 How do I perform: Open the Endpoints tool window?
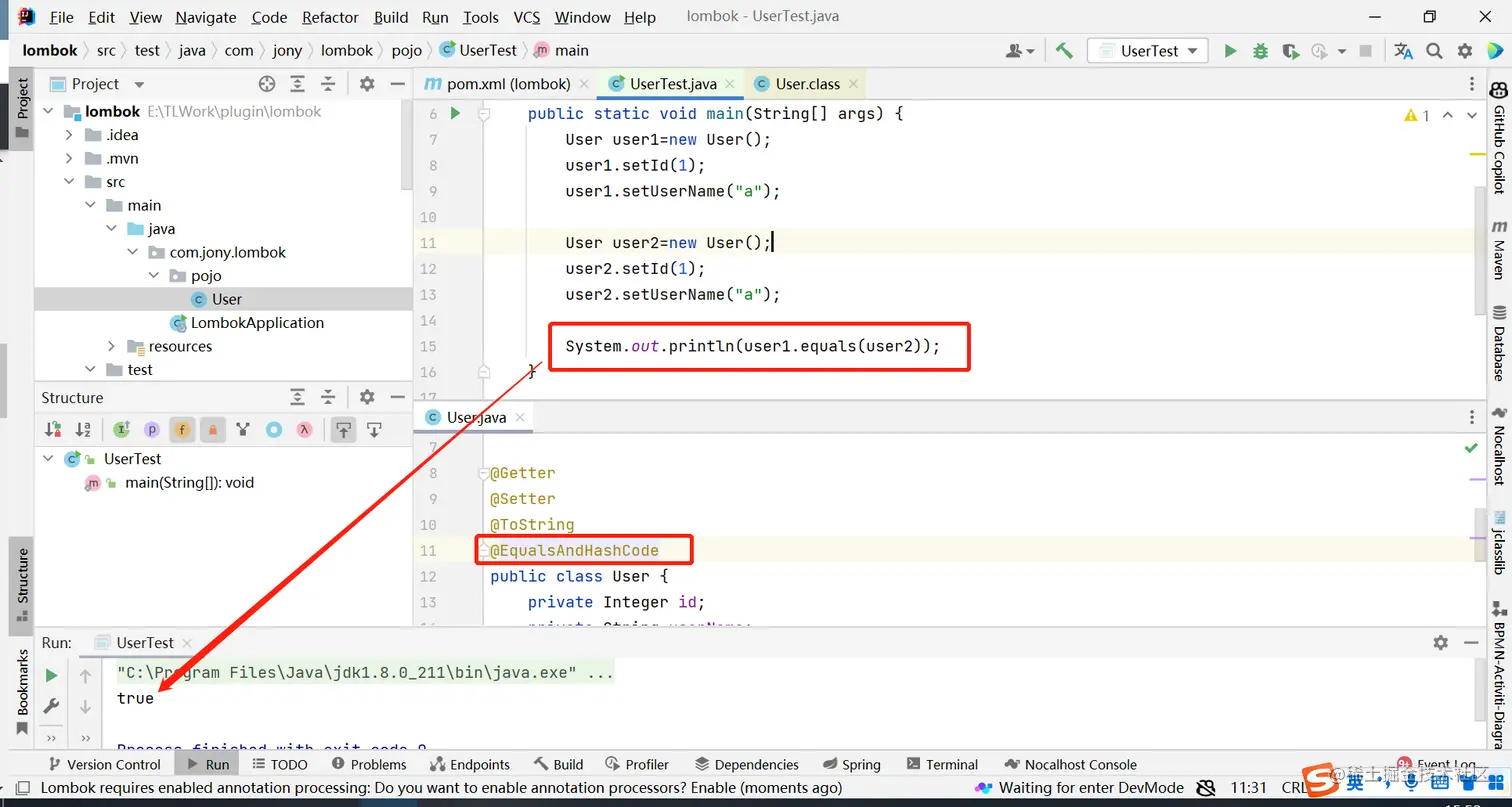coord(469,764)
